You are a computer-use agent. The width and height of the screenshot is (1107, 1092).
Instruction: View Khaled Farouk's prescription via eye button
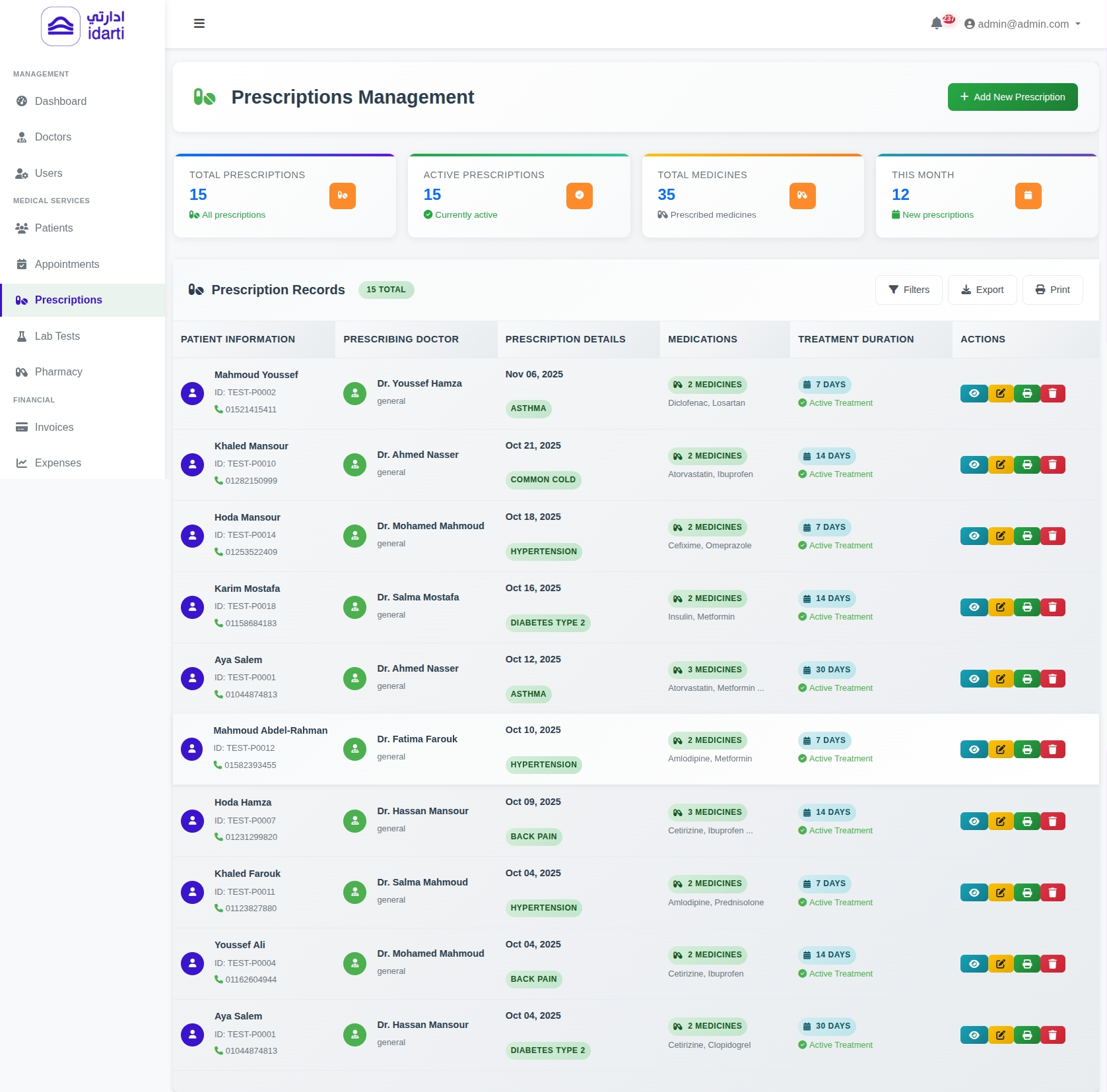tap(974, 893)
